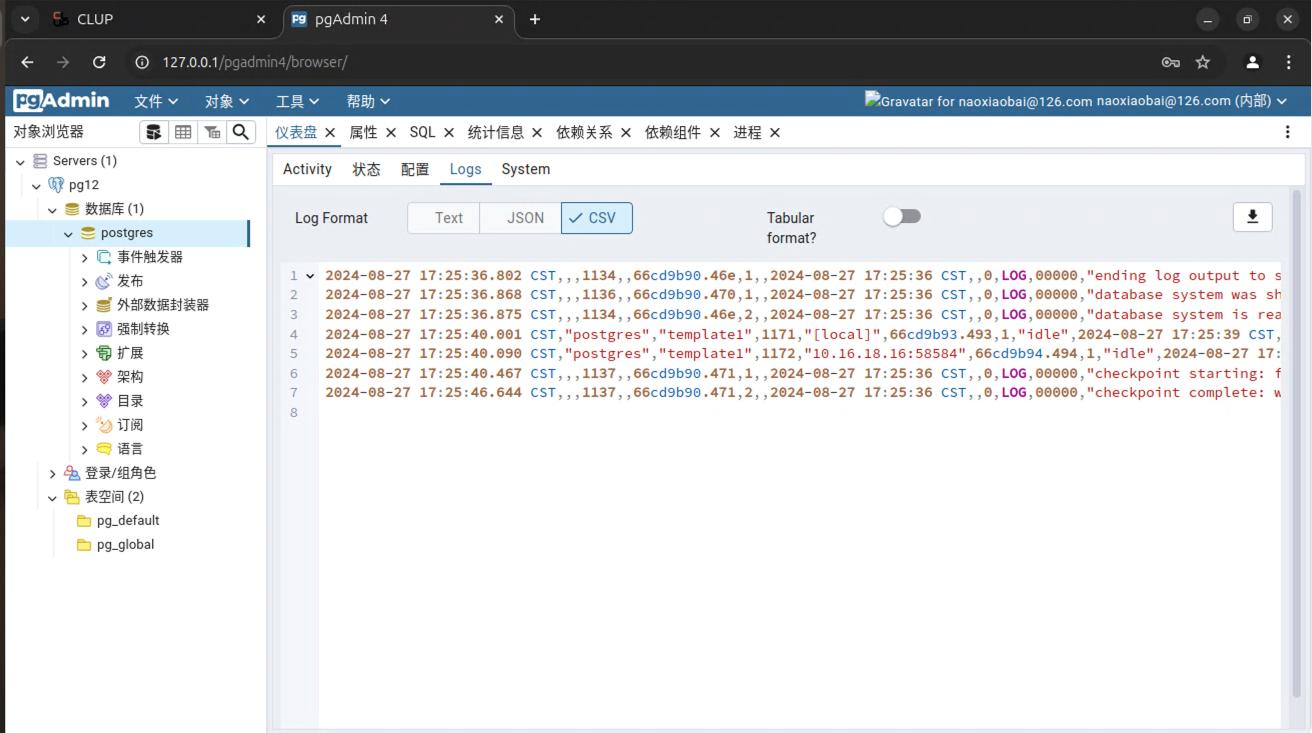Reload the page in Chrome
Image resolution: width=1312 pixels, height=733 pixels.
coord(99,62)
